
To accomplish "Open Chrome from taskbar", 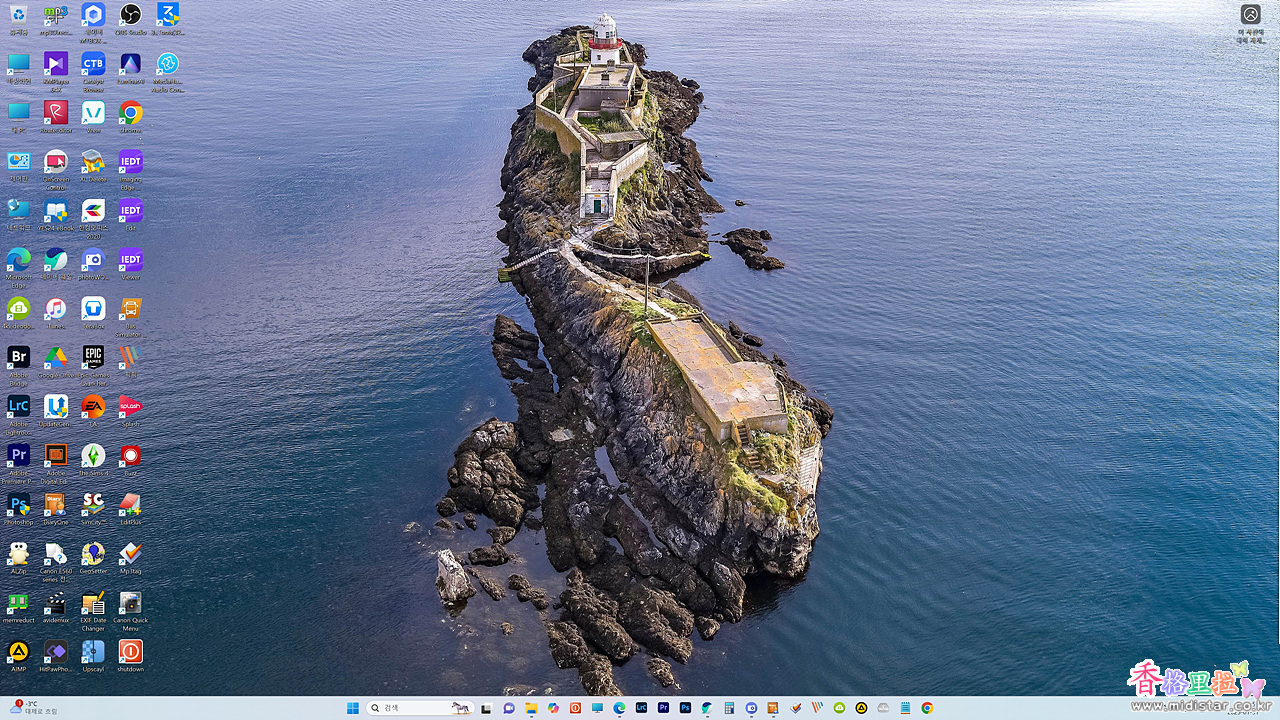I will coord(927,708).
